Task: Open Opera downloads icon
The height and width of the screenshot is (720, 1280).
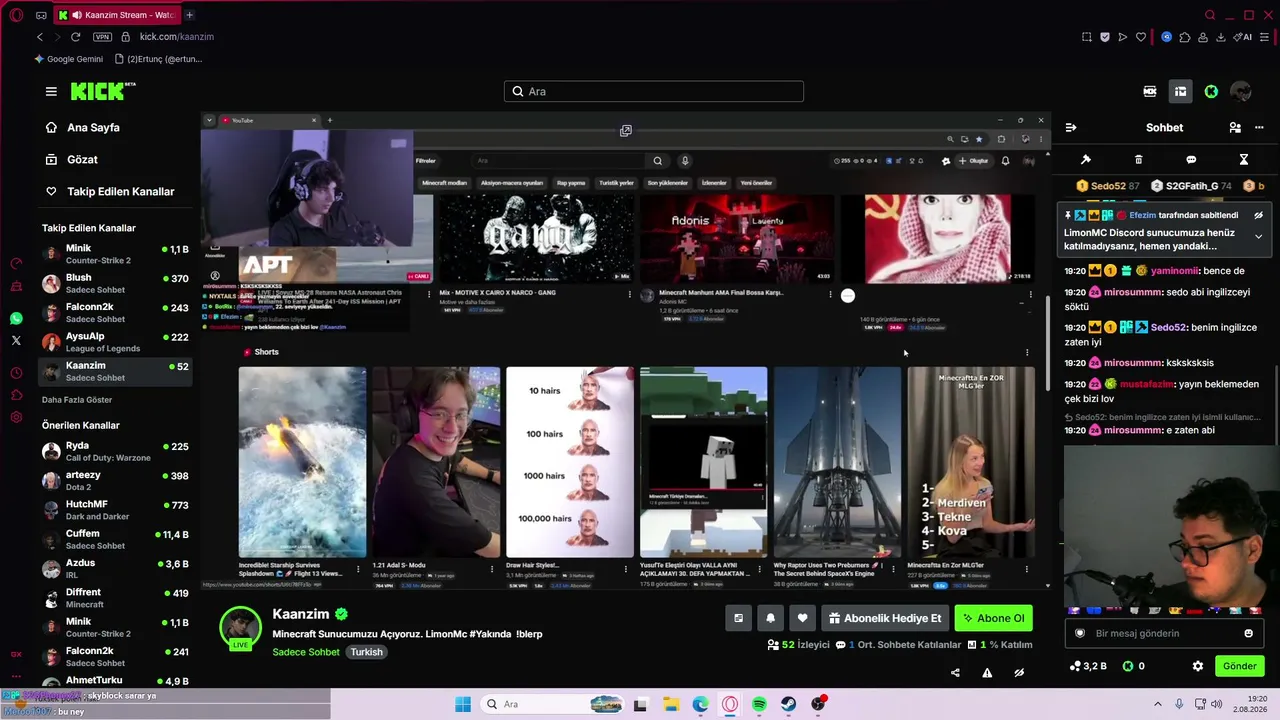Action: [x=1220, y=37]
